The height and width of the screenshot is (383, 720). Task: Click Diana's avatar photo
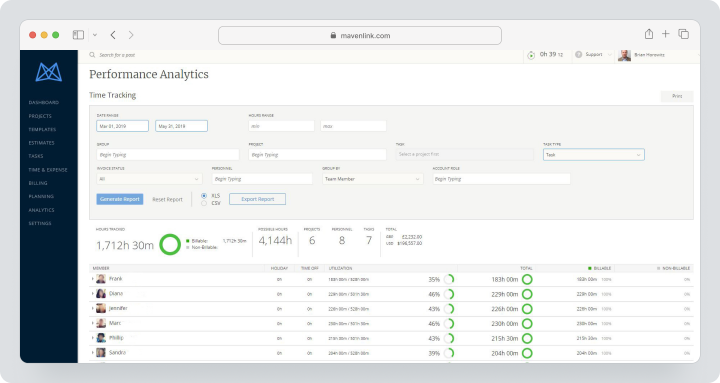(x=101, y=293)
